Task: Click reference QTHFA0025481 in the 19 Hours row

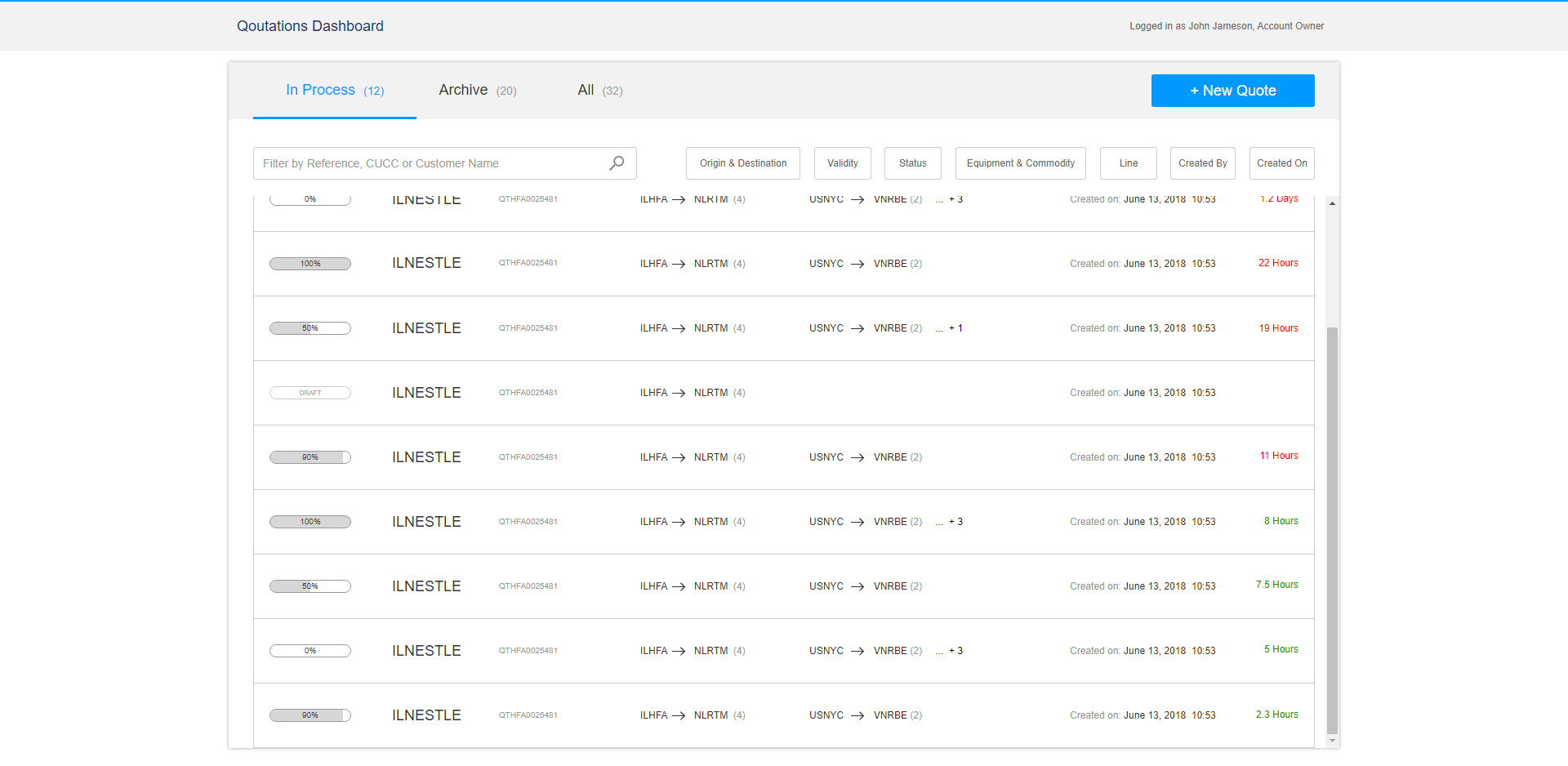Action: [x=528, y=328]
